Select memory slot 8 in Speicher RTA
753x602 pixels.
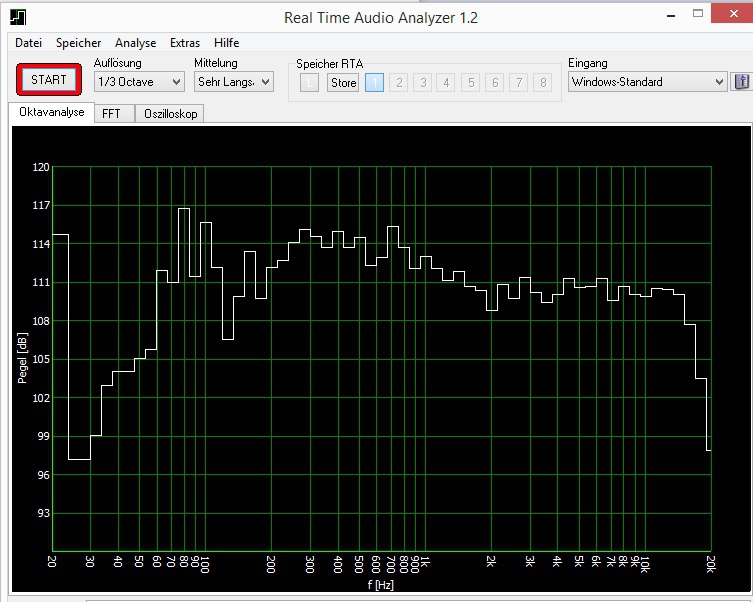tap(543, 82)
